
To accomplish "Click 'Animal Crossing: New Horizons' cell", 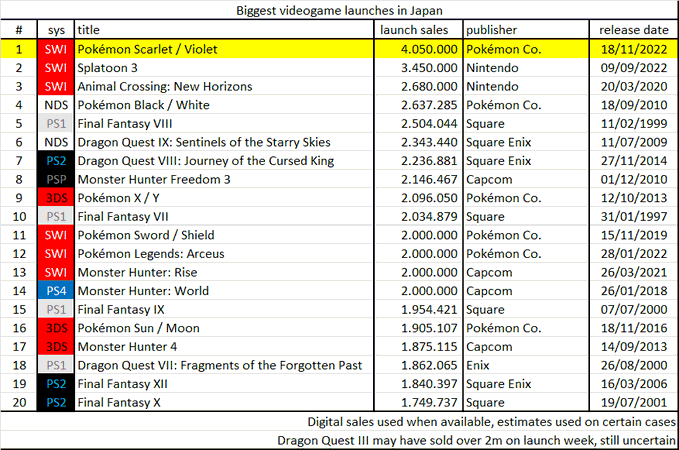I will (165, 86).
